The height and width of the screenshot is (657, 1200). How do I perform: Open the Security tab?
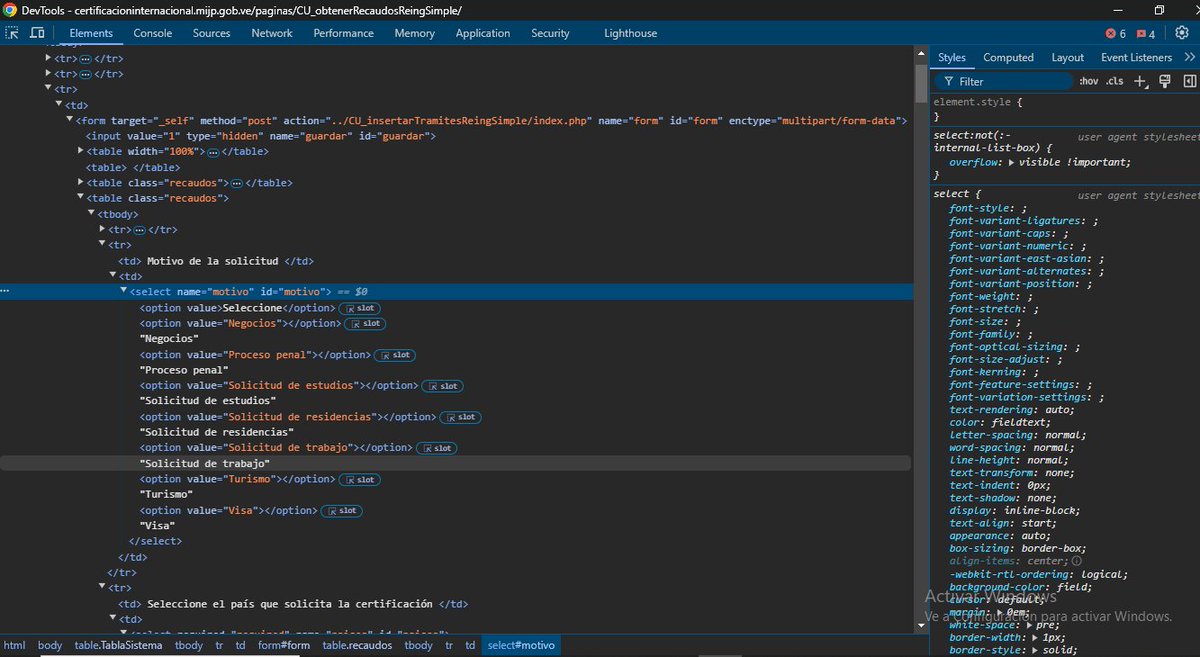pyautogui.click(x=550, y=33)
